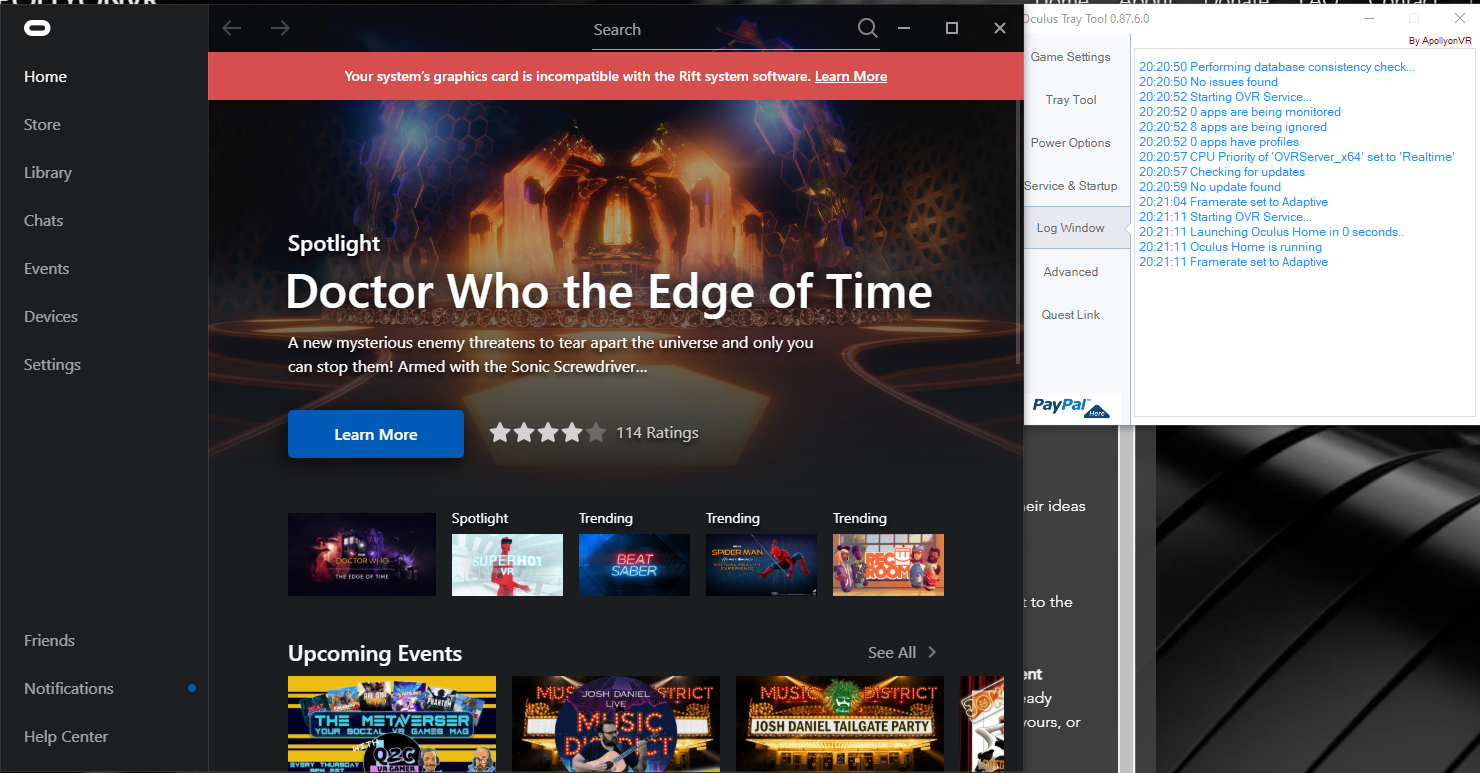Click log line about CPU Priority Realtime
Viewport: 1480px width, 773px height.
pyautogui.click(x=1297, y=157)
